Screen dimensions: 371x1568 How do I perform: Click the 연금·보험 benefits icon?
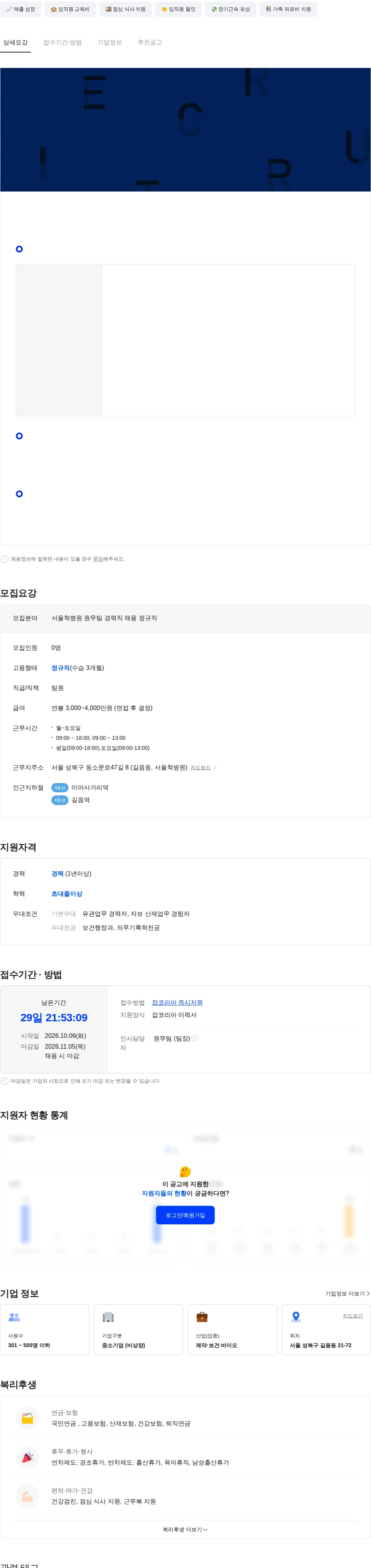pyautogui.click(x=27, y=1418)
